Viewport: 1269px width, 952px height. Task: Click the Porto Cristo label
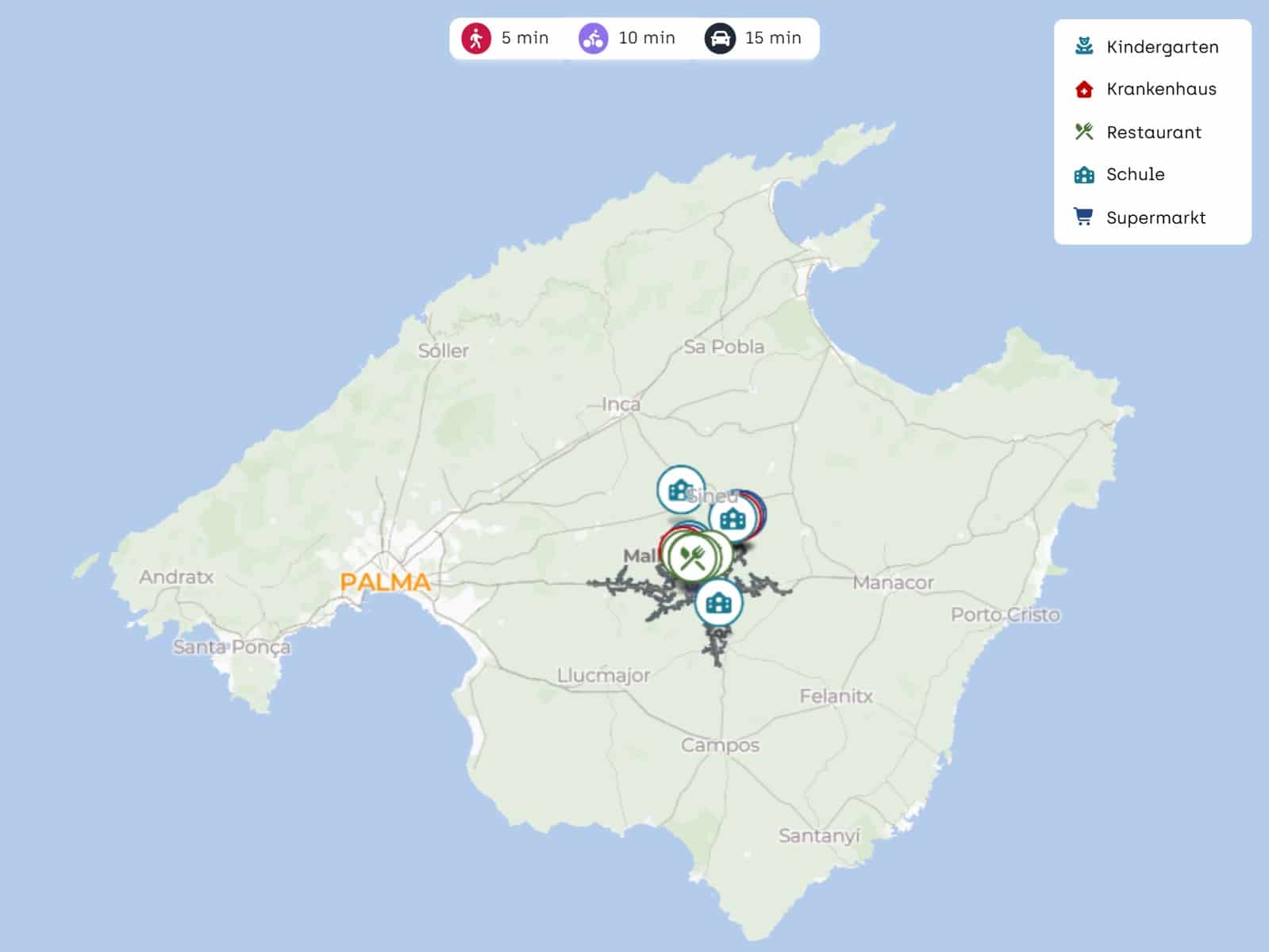(1005, 615)
